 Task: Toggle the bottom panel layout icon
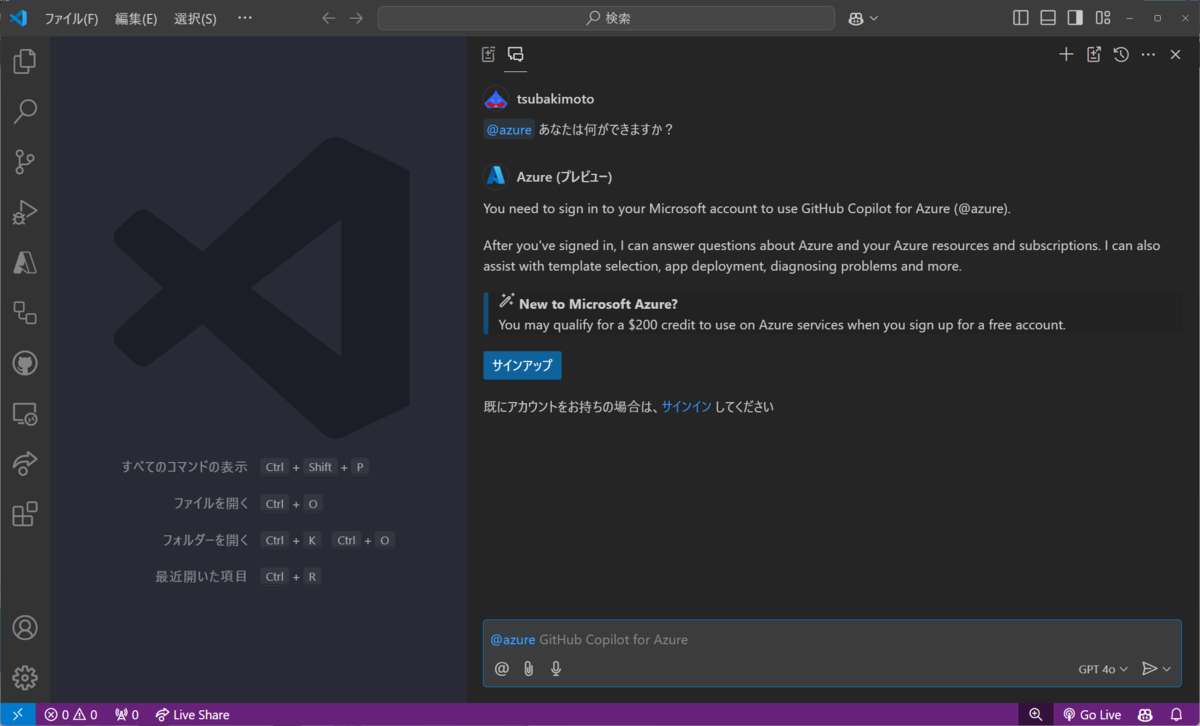coord(1048,18)
